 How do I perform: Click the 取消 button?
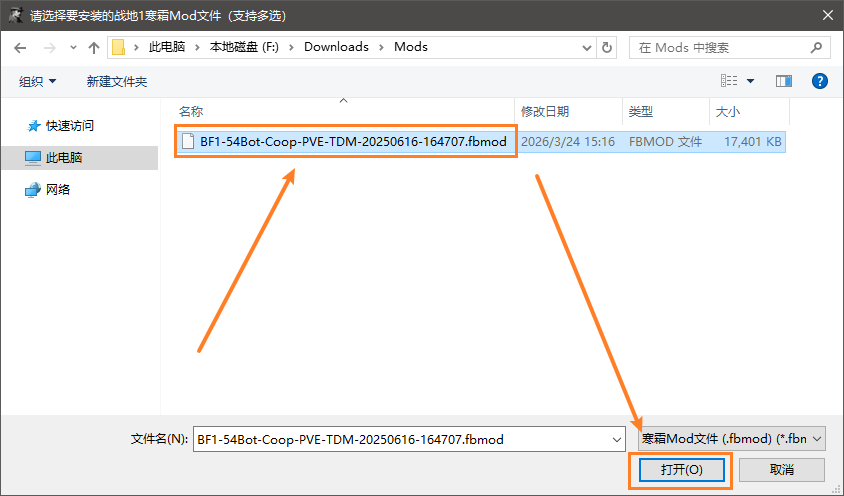[x=782, y=469]
